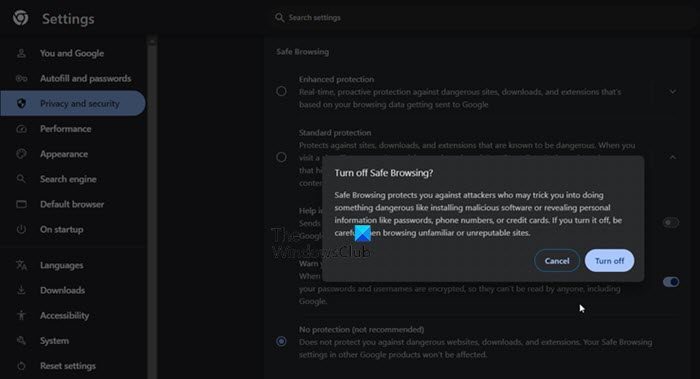Select the Enhanced protection radio button

pos(281,92)
